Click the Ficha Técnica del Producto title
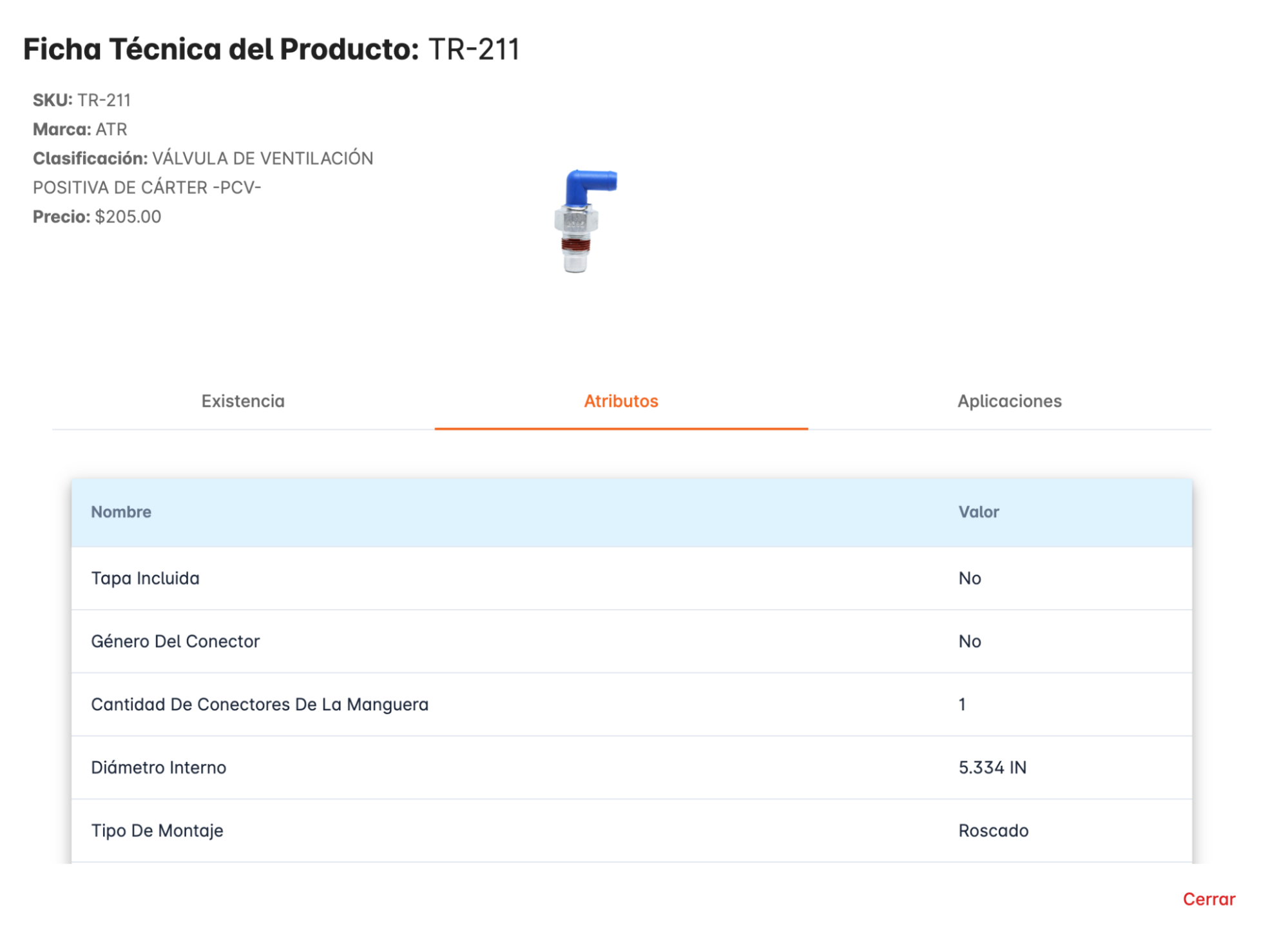Screen dimensions: 1288x936 271,49
